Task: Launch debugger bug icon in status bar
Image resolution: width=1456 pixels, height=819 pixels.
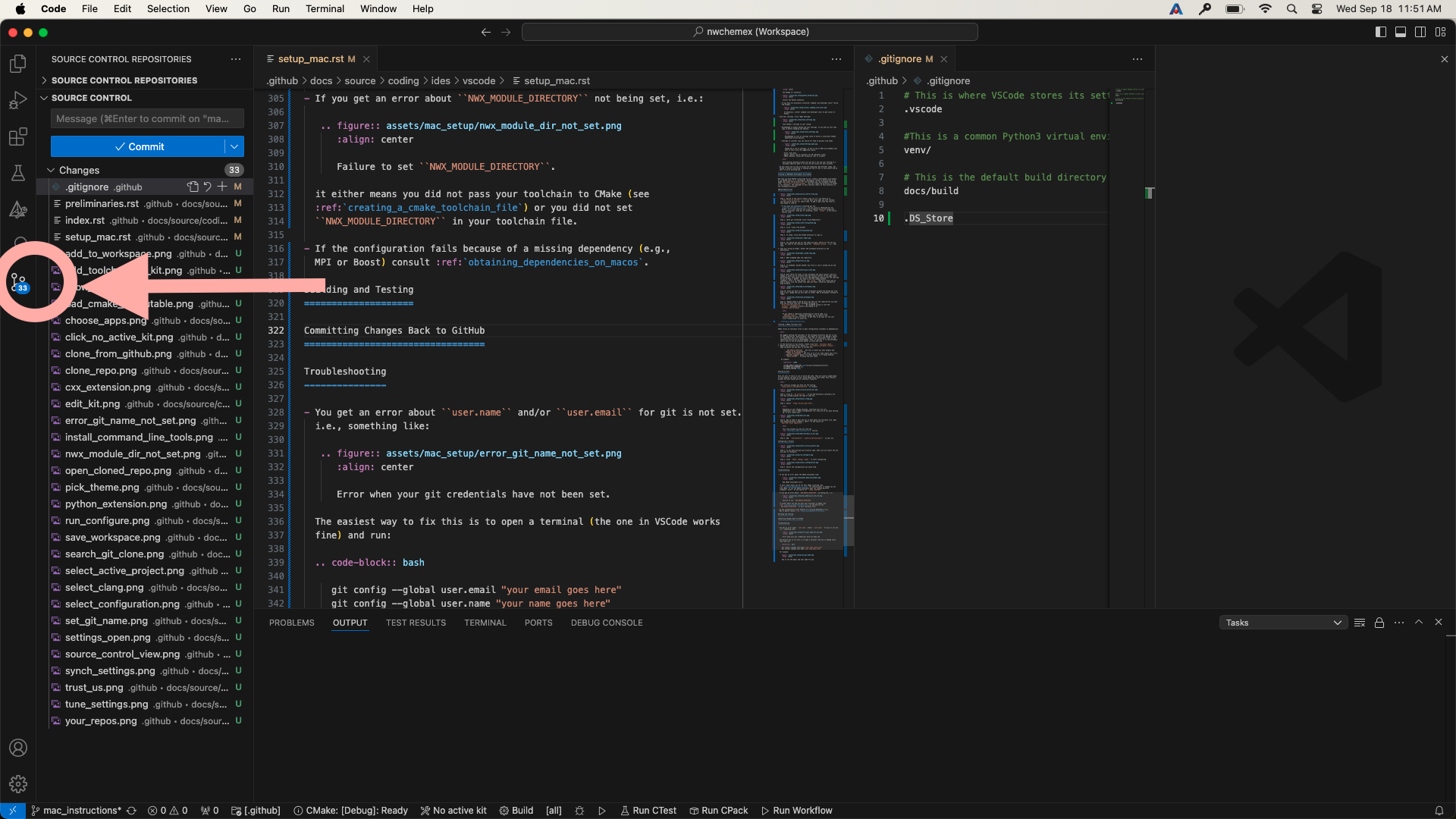Action: click(x=579, y=811)
